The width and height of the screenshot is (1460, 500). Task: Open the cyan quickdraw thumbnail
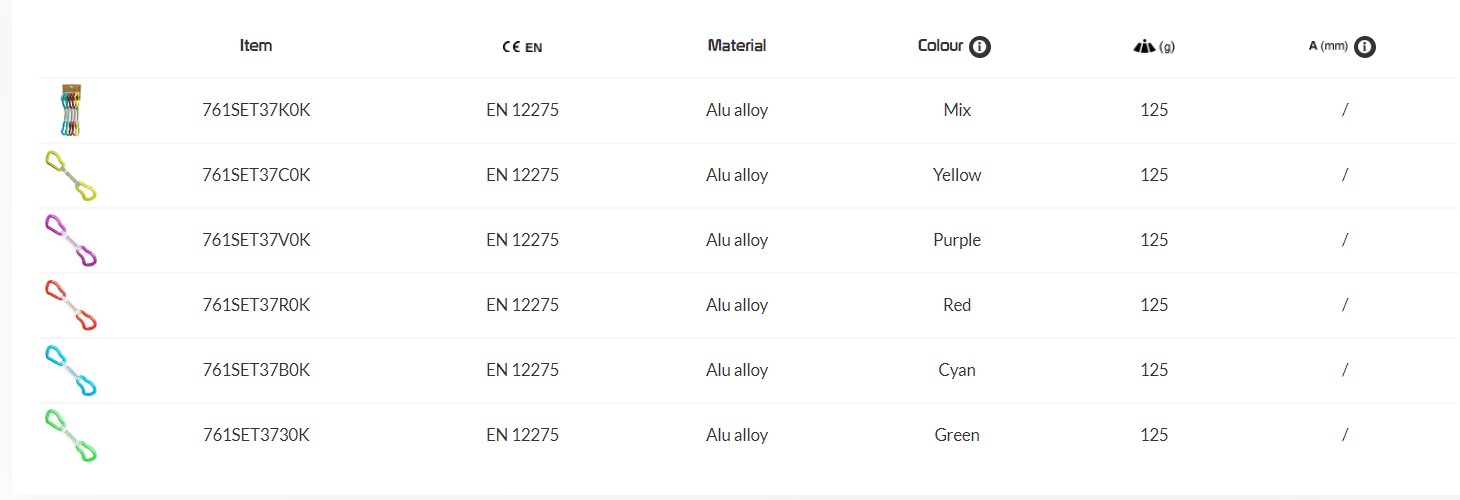click(x=71, y=370)
